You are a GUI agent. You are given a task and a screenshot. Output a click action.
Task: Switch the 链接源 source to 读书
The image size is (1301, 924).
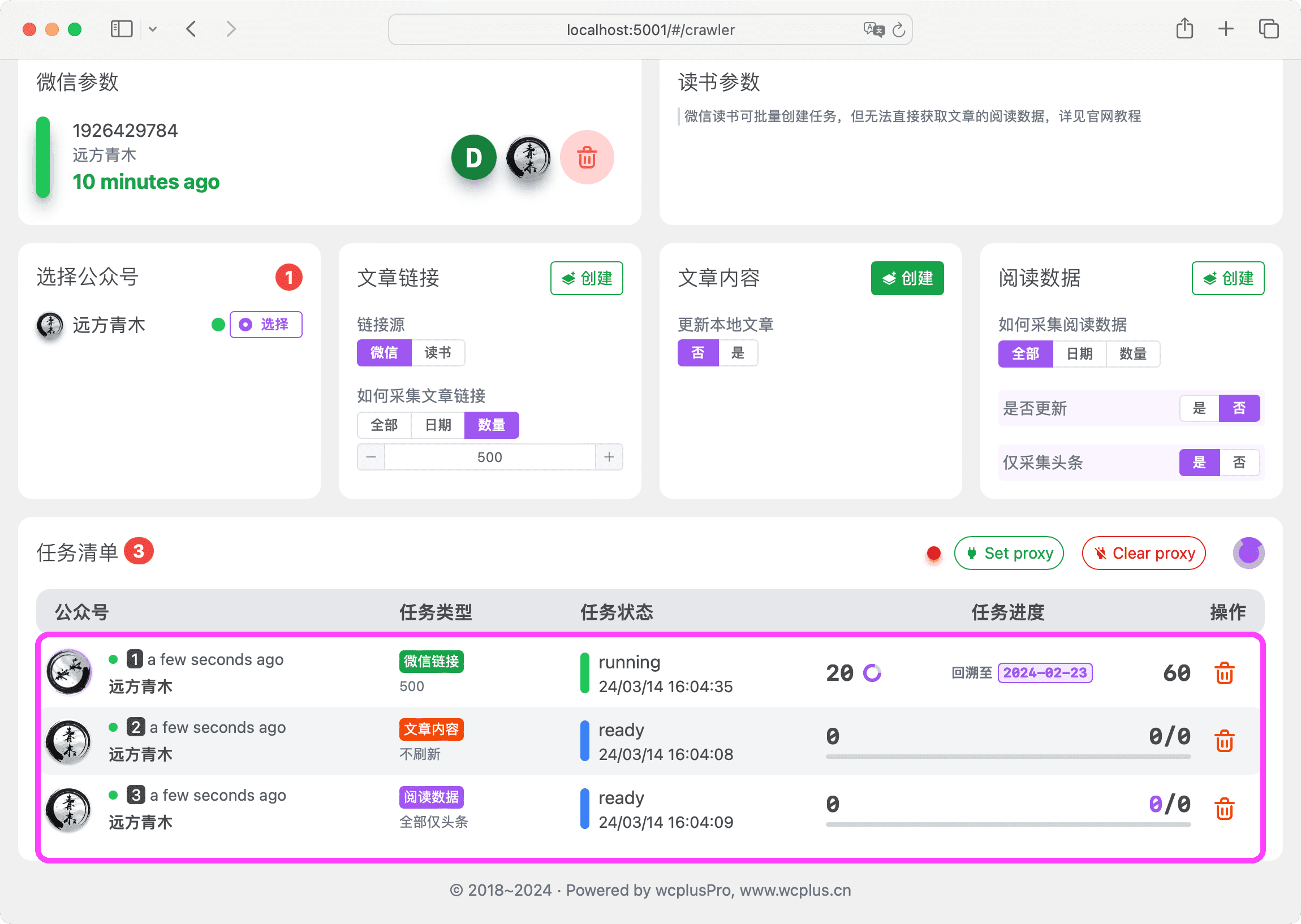click(x=438, y=353)
